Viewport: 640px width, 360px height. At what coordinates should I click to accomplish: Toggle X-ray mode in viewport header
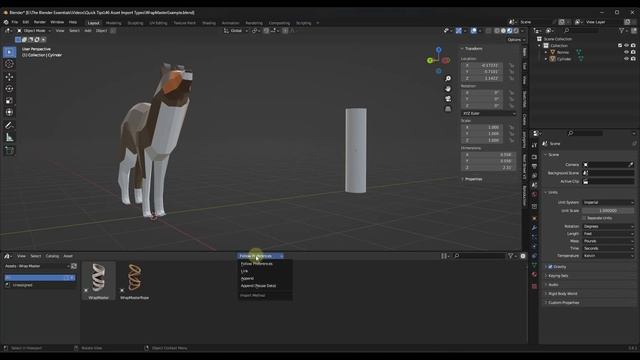pyautogui.click(x=489, y=31)
